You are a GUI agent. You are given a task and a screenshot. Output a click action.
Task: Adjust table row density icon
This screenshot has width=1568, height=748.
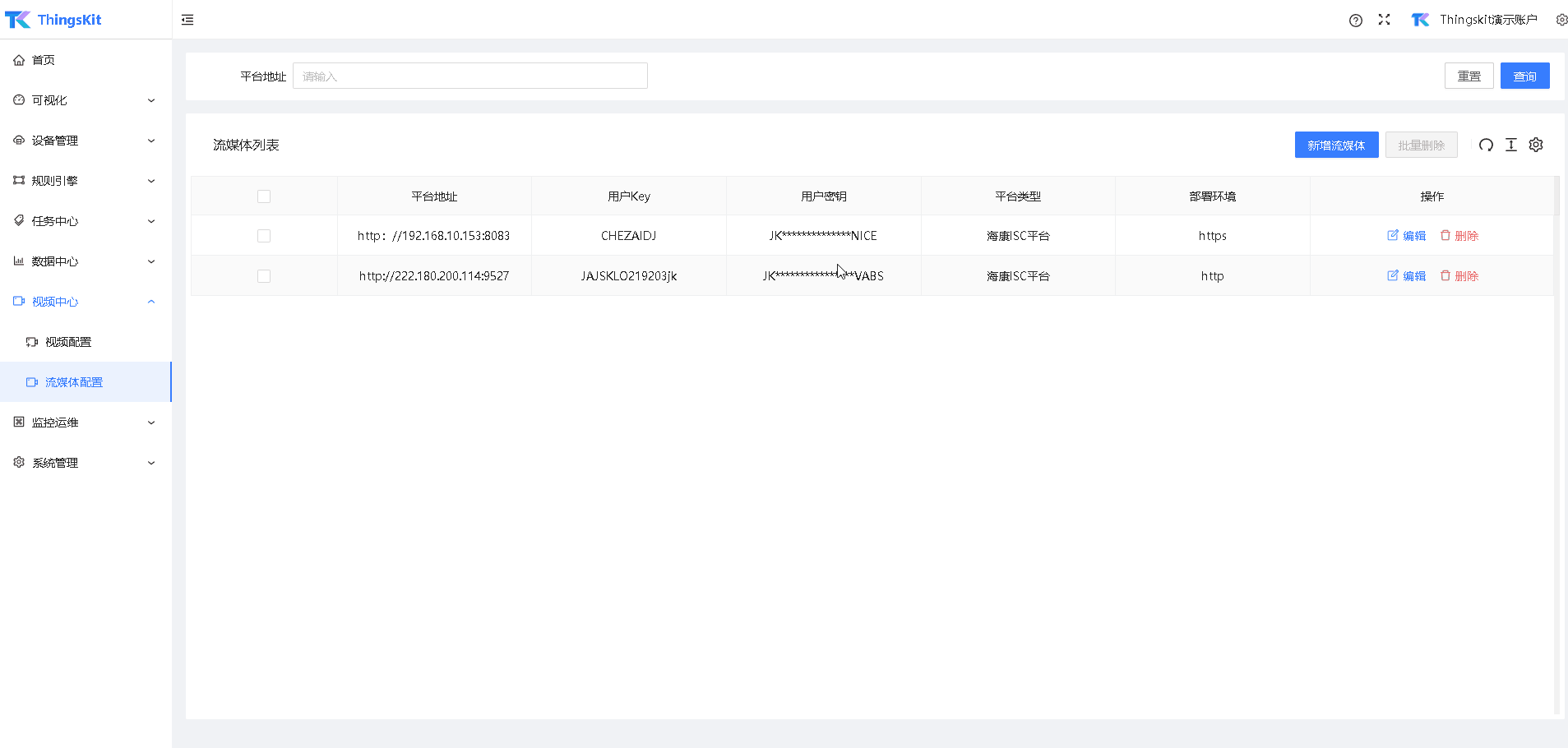1510,145
